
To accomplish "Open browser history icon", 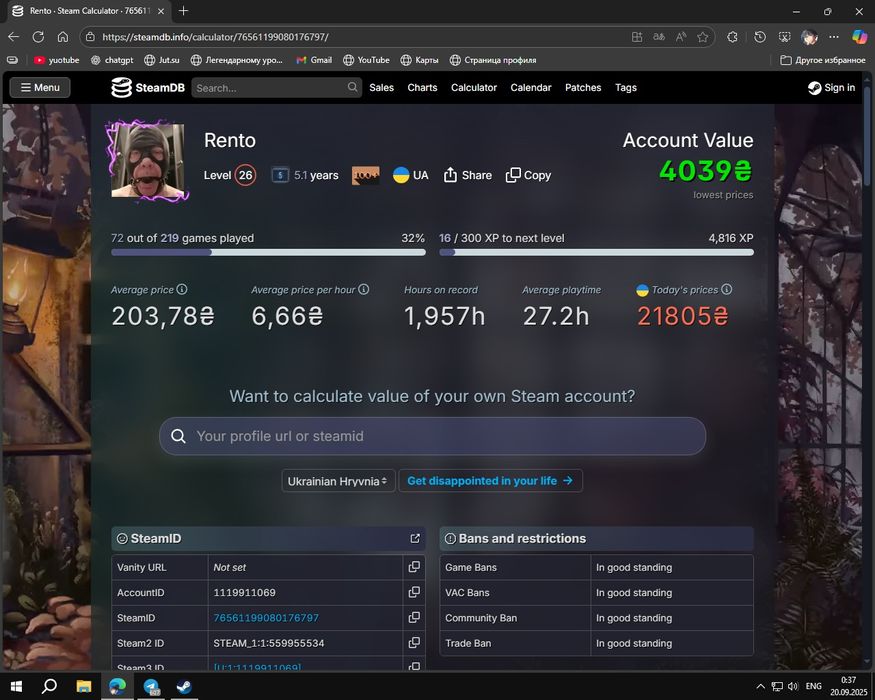I will [x=759, y=37].
